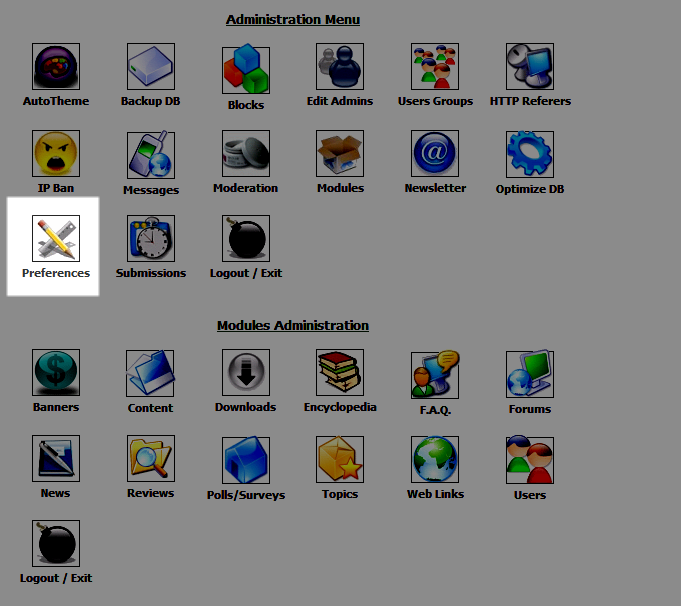Click the IP Ban text link

(56, 188)
